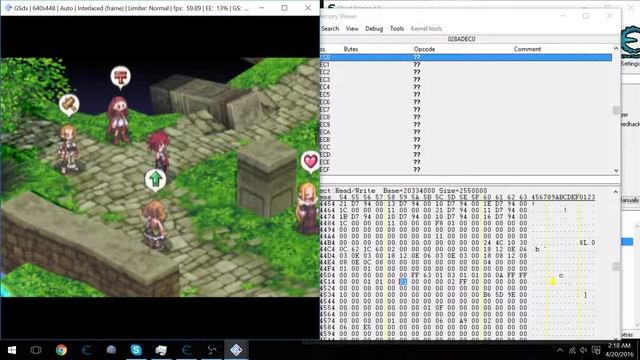Show hidden system tray icons
The height and width of the screenshot is (360, 640).
[560, 350]
